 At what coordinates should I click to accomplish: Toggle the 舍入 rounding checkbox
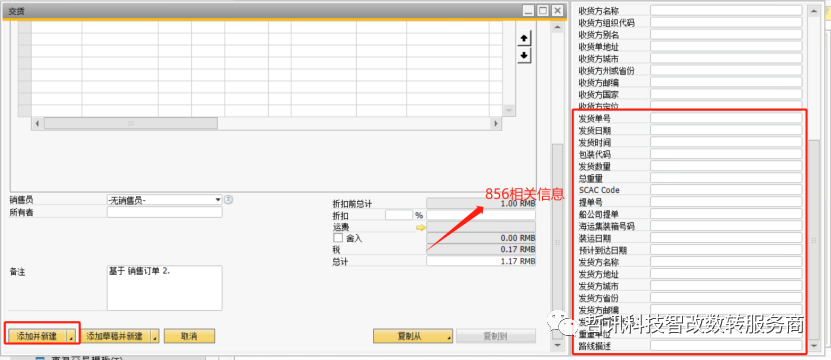338,238
